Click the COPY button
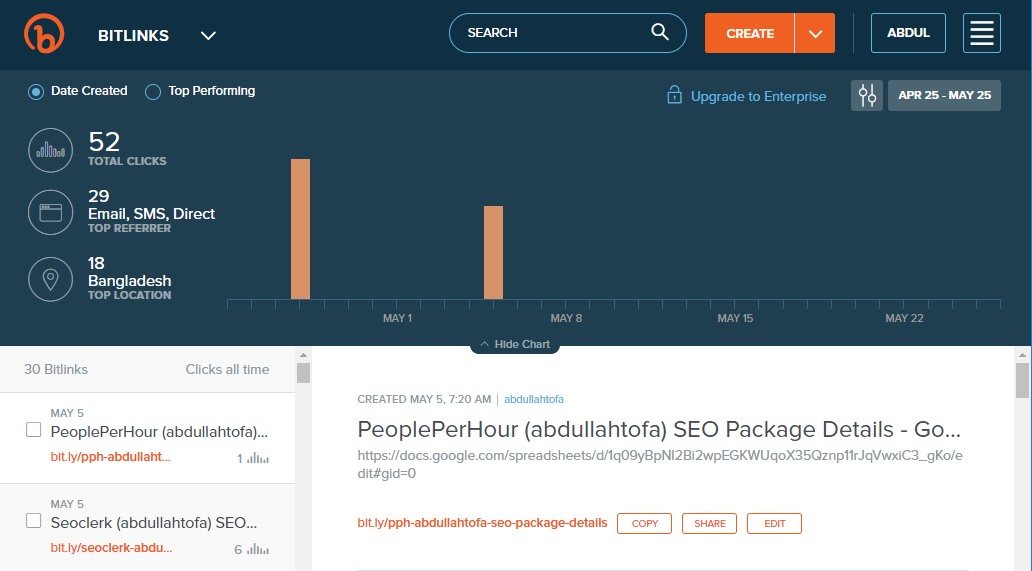Image resolution: width=1032 pixels, height=571 pixels. click(x=644, y=524)
